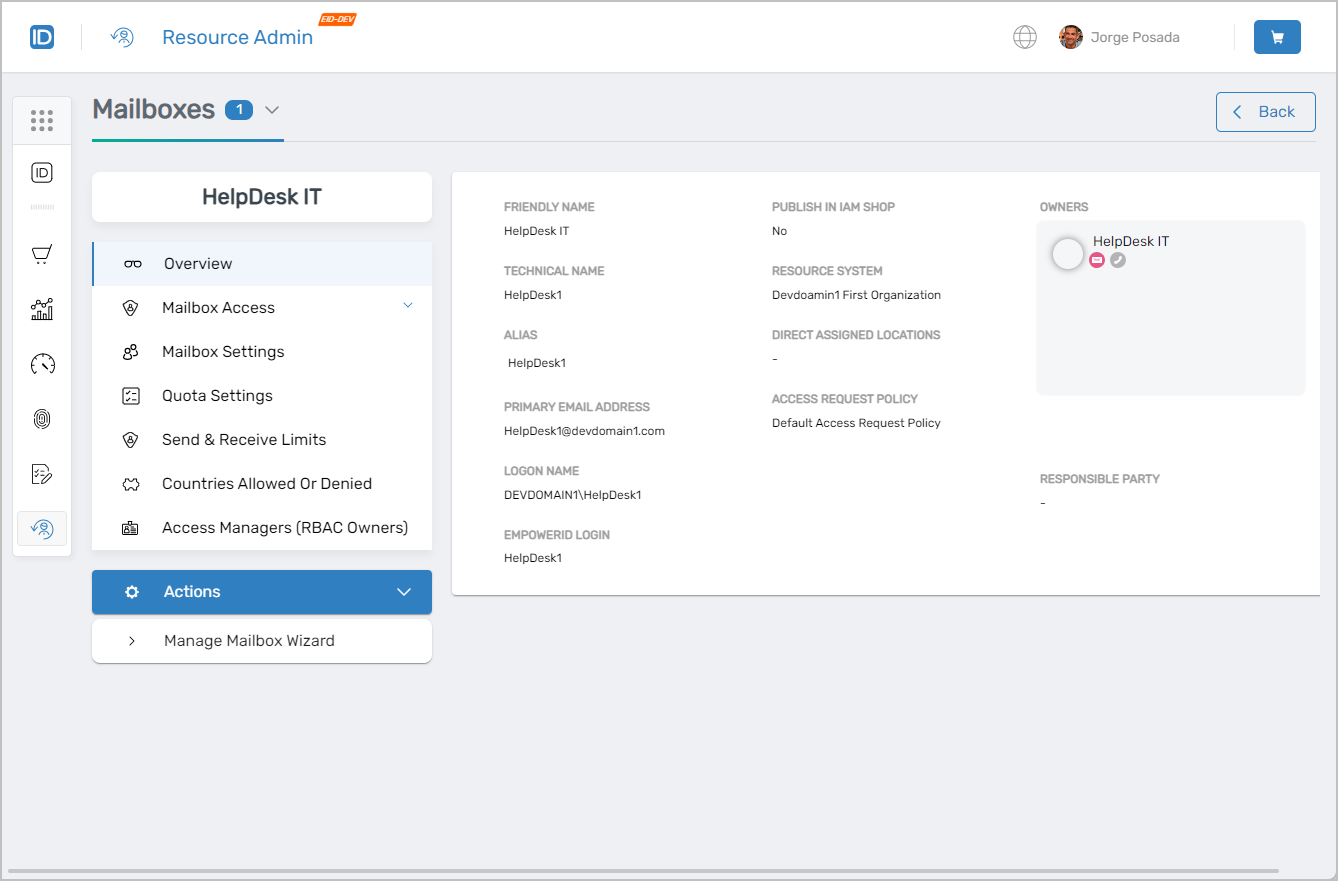Click the globe language icon in header
Screen dimensions: 1338x881
pyautogui.click(x=1025, y=36)
